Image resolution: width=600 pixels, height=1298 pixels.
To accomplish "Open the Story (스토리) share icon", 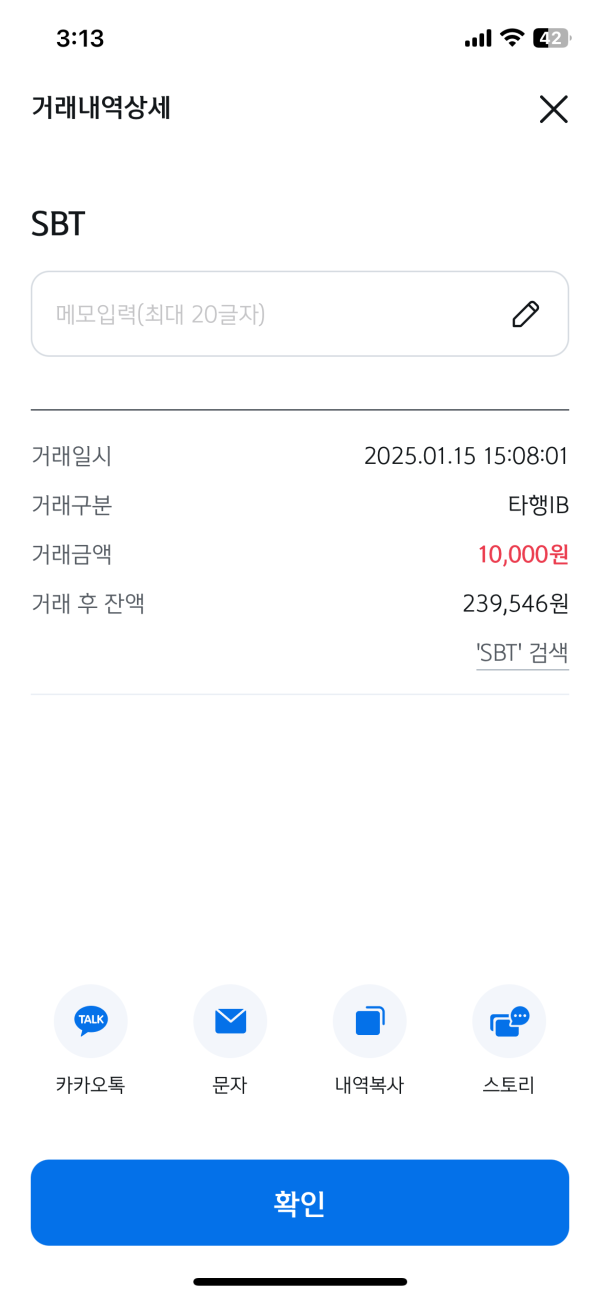I will pos(509,1021).
